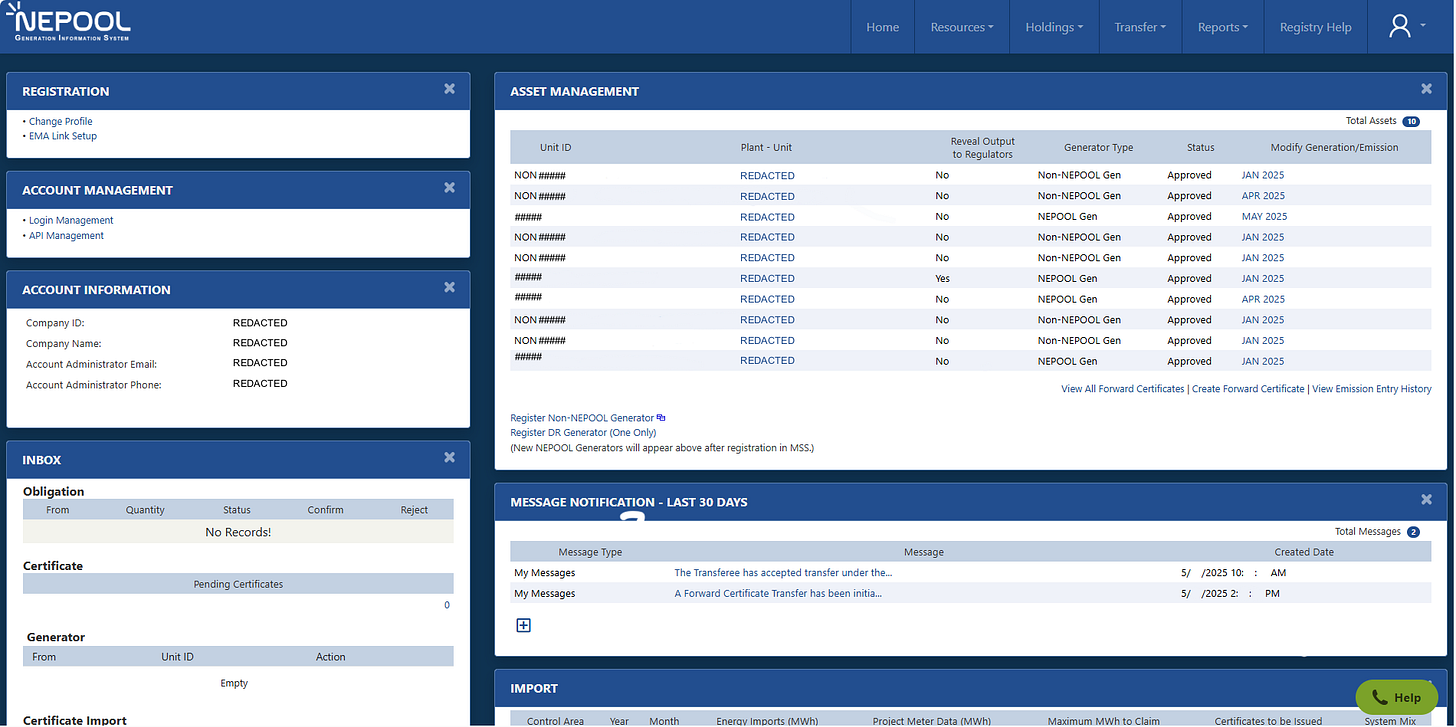The height and width of the screenshot is (727, 1456).
Task: Click the green Help phone button
Action: click(x=1396, y=697)
